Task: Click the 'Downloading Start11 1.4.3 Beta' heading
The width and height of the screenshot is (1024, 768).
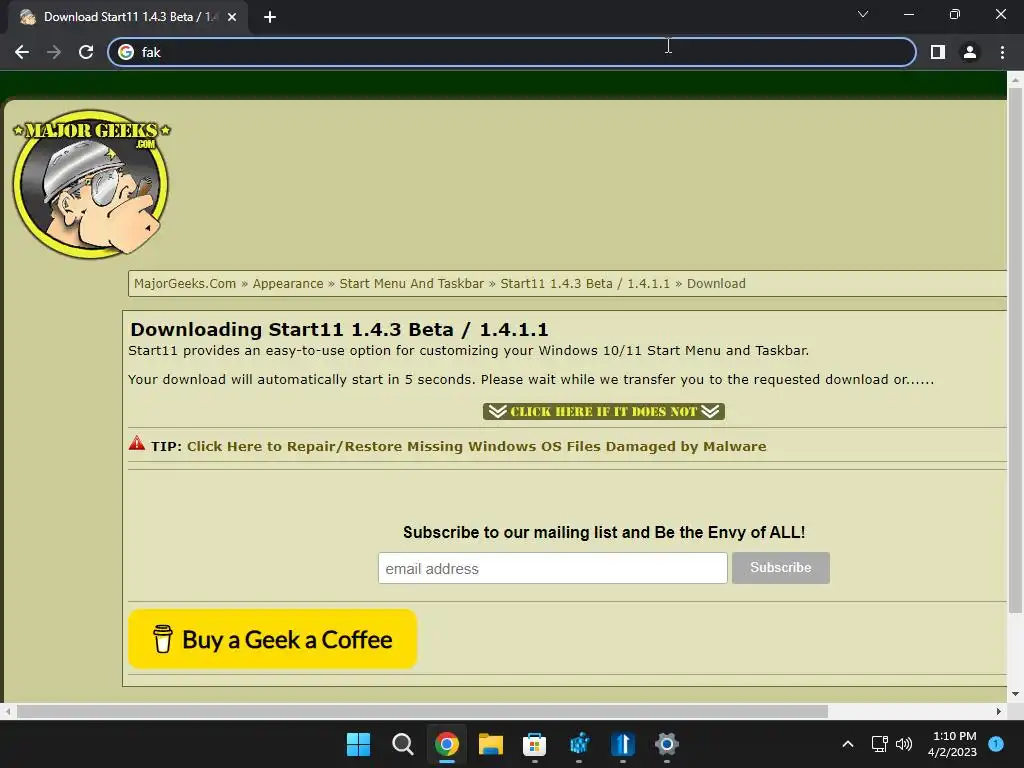Action: pos(339,330)
